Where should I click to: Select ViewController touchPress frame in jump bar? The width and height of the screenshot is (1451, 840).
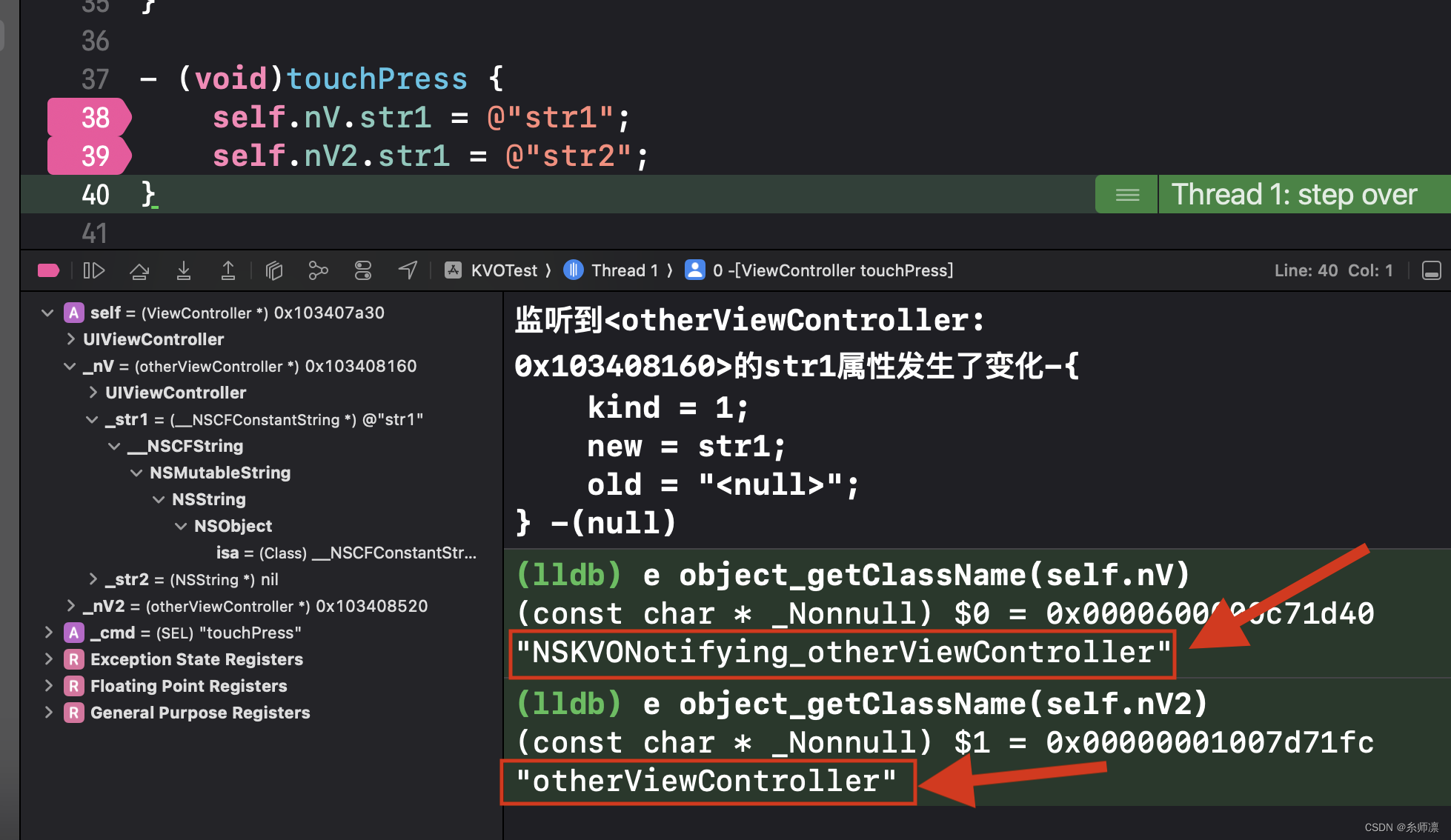click(x=819, y=270)
